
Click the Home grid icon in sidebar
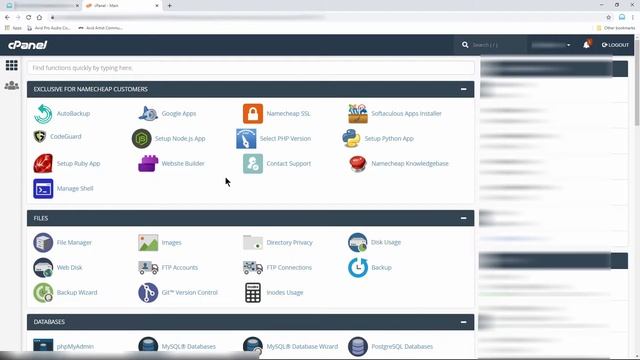pyautogui.click(x=11, y=65)
